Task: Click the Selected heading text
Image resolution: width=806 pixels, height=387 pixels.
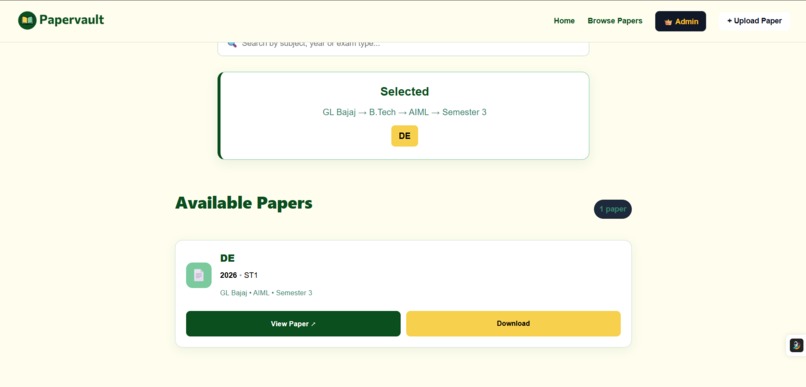Action: point(405,91)
